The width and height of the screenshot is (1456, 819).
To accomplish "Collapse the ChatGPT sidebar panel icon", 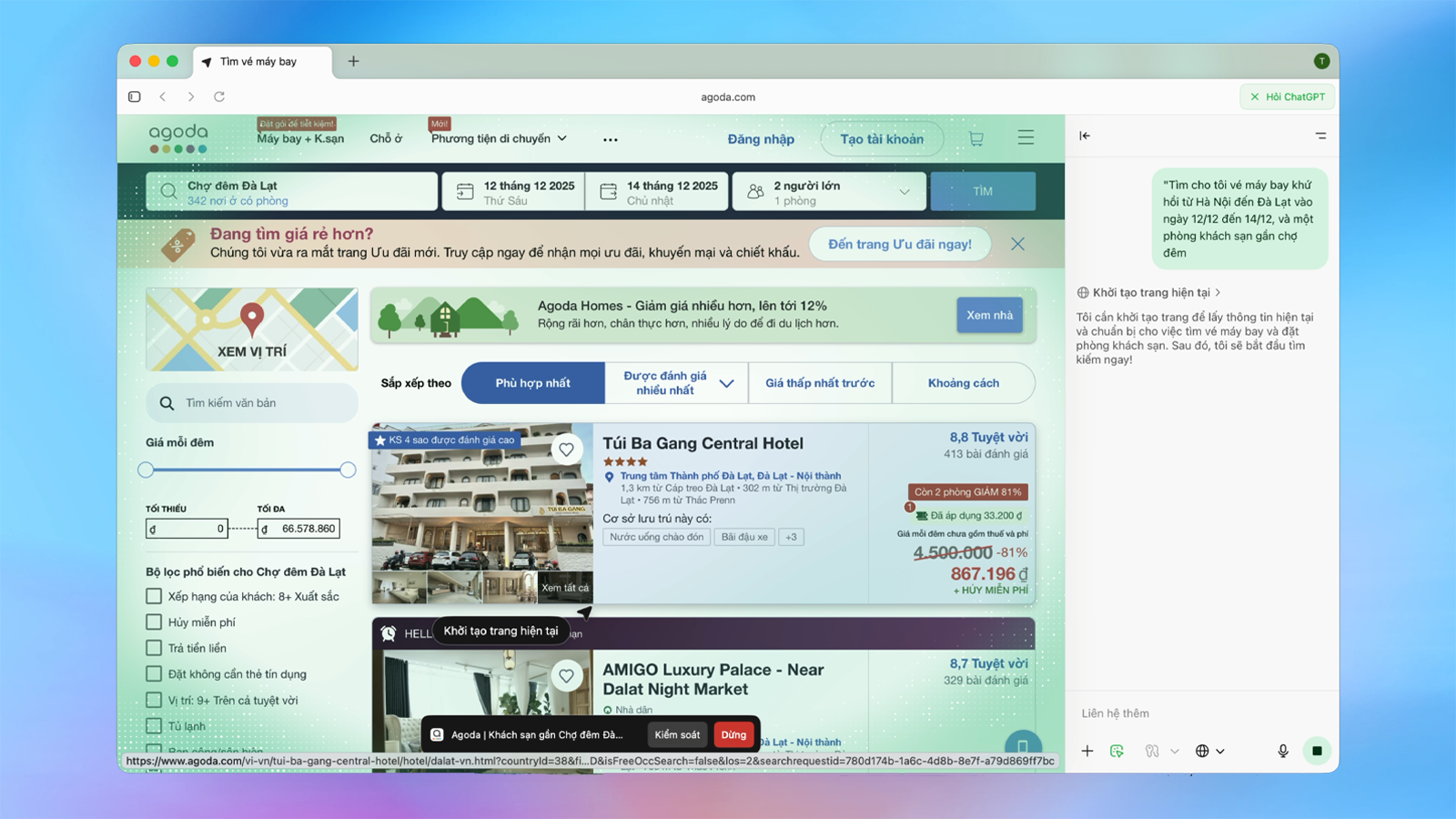I will [1085, 136].
